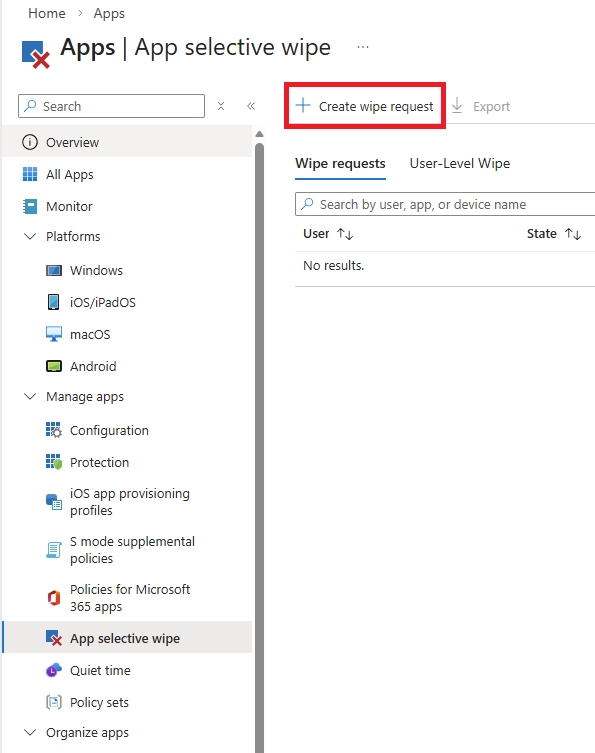Click the Configuration gear-grid icon
Viewport: 595px width, 753px height.
tap(54, 430)
